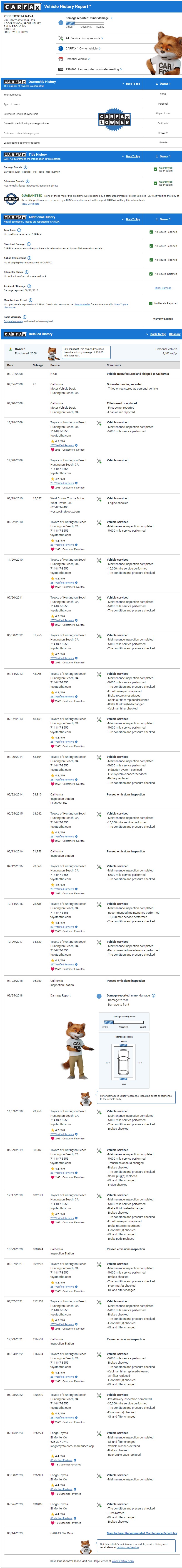Click the CARFAX 1 Owner badge in Ownership History

click(115, 119)
